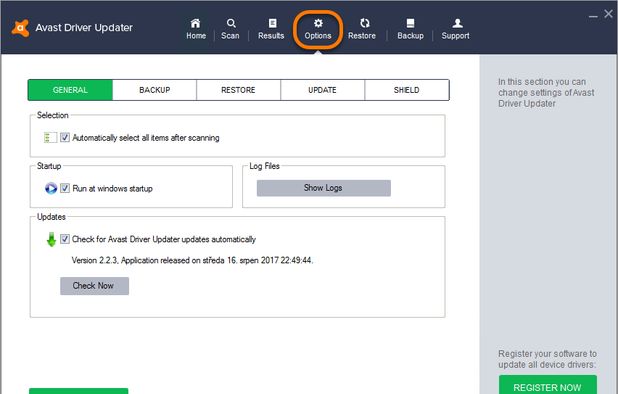Click the Check Now button
The width and height of the screenshot is (618, 394).
point(94,286)
